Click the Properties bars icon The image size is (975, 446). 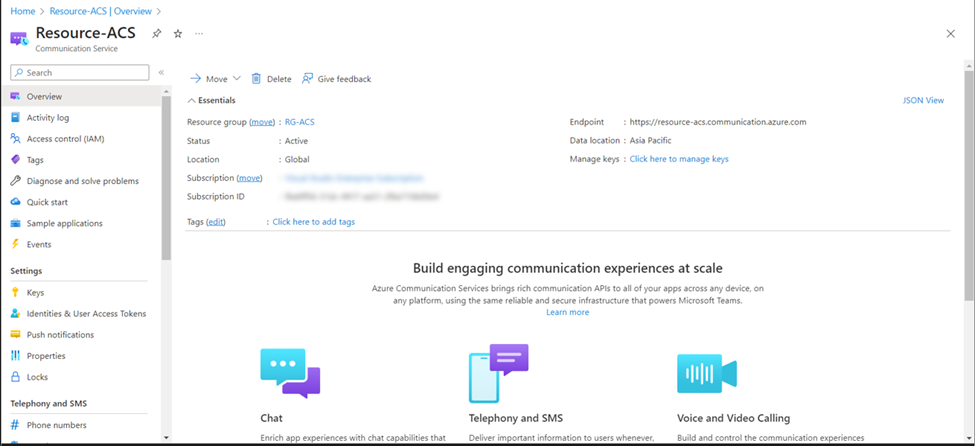click(16, 356)
